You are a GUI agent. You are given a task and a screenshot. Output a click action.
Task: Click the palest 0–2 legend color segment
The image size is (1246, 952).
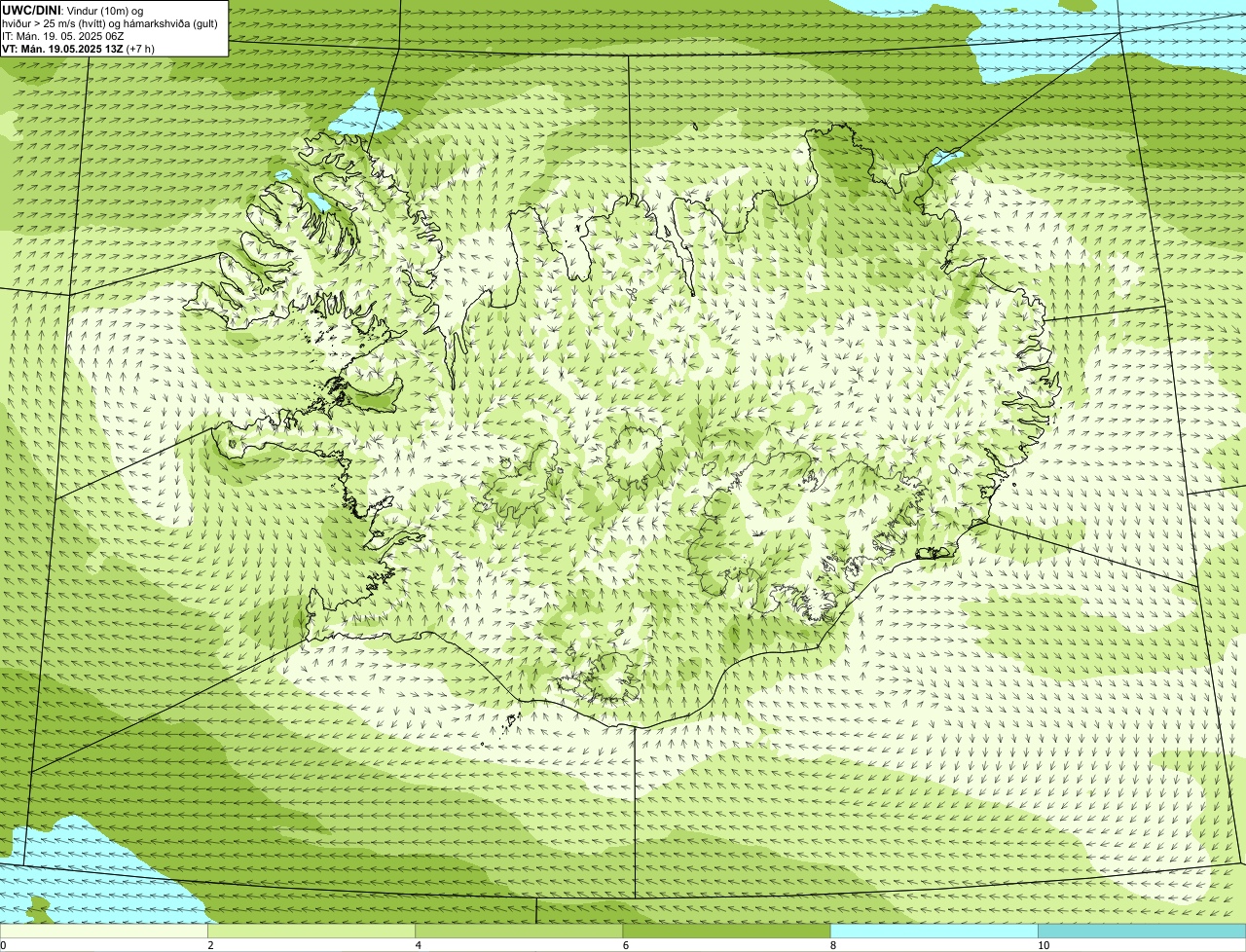103,932
